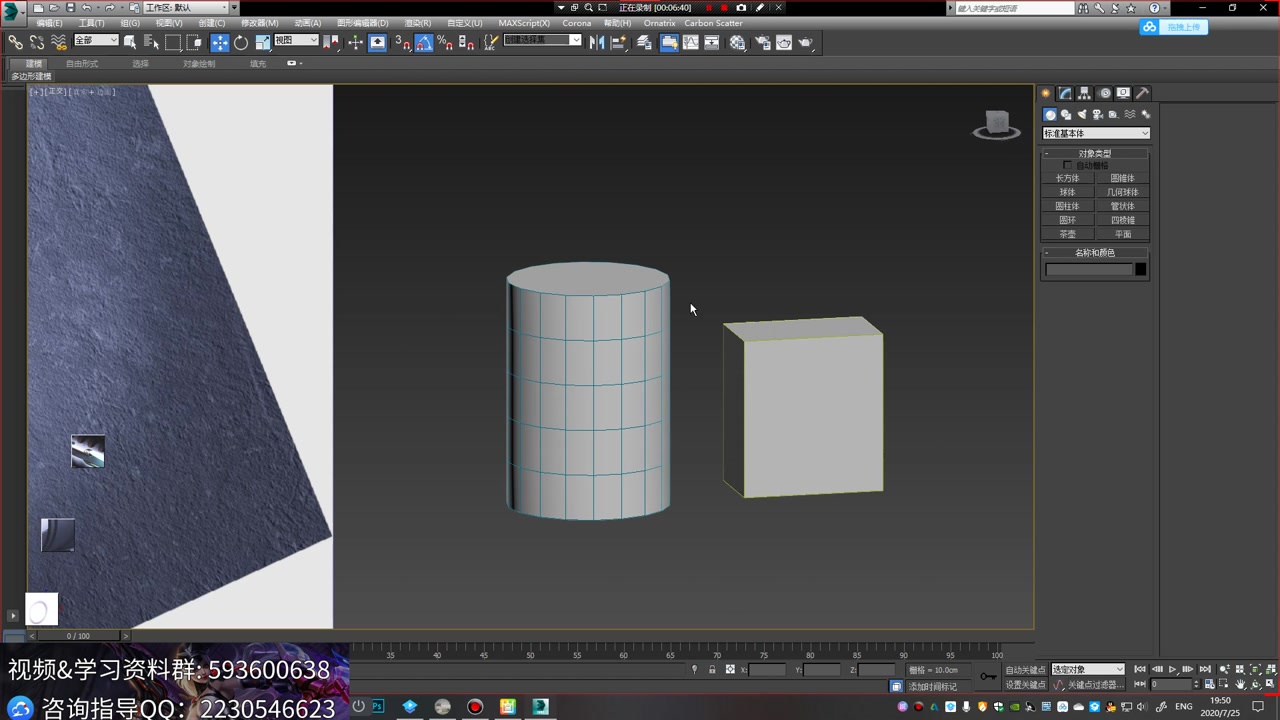This screenshot has height=720, width=1280.
Task: Open the 全部 selection filter dropdown
Action: [x=97, y=40]
